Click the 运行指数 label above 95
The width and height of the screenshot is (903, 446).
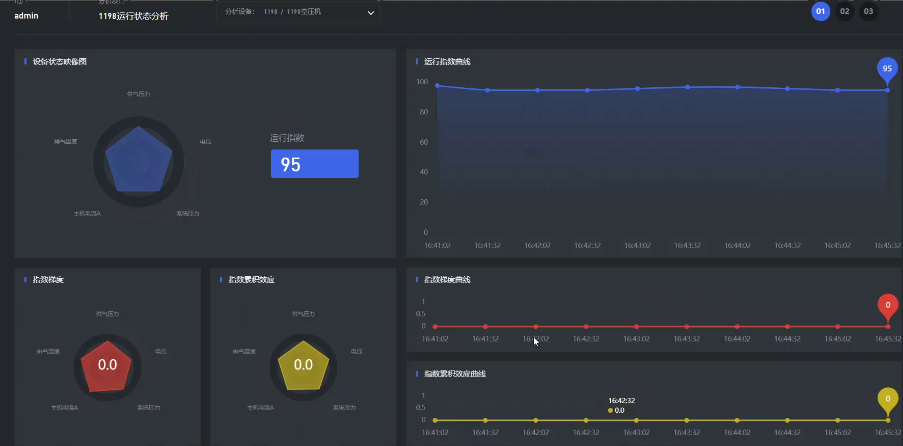coord(287,138)
